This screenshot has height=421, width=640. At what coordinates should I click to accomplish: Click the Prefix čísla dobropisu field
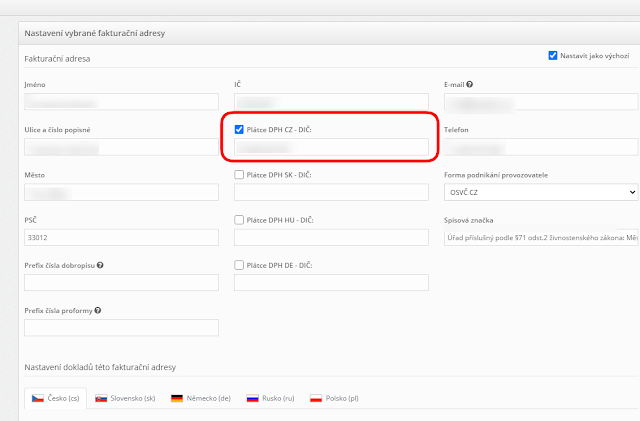pyautogui.click(x=121, y=282)
